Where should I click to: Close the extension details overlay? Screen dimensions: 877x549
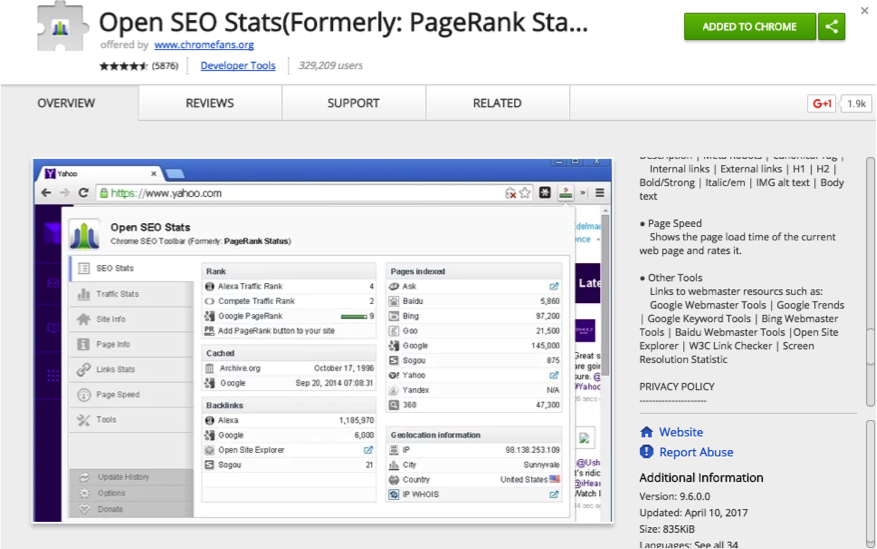click(864, 11)
